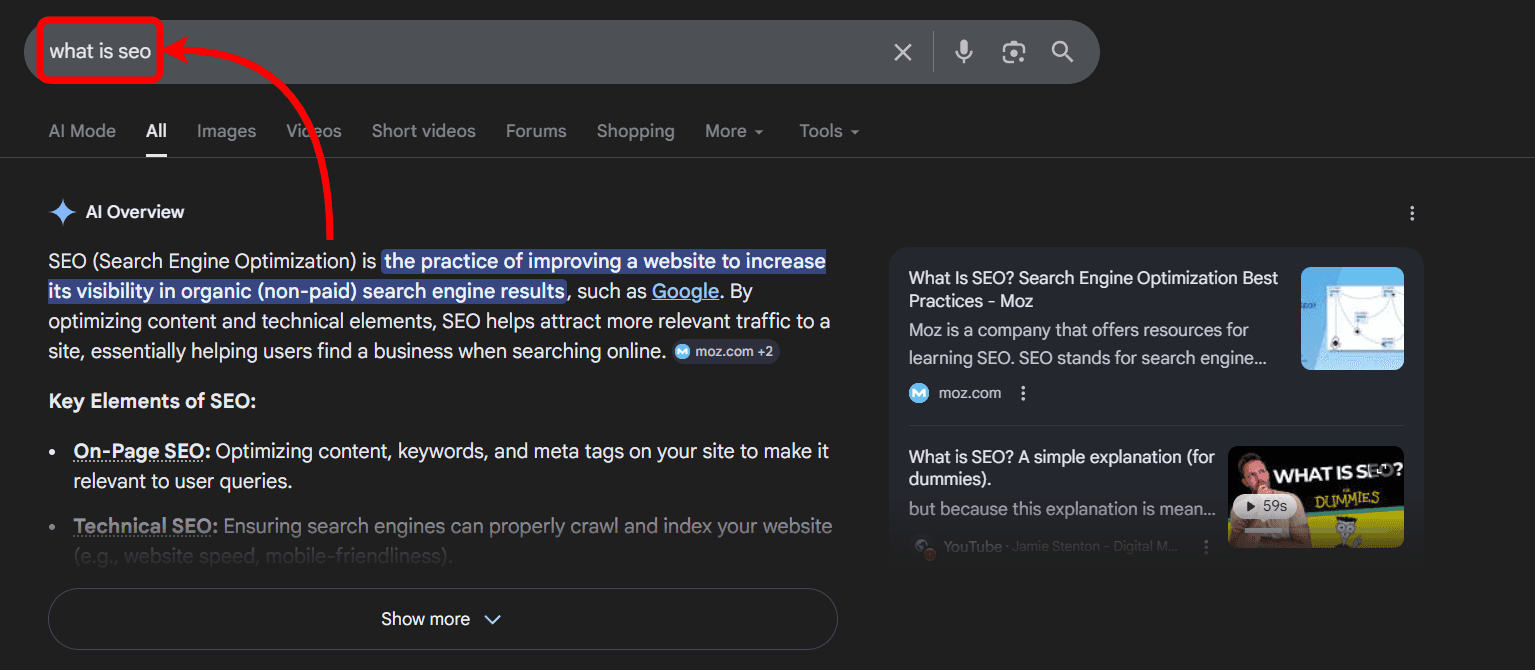Viewport: 1535px width, 670px height.
Task: Activate voice search with the microphone icon
Action: pyautogui.click(x=963, y=51)
